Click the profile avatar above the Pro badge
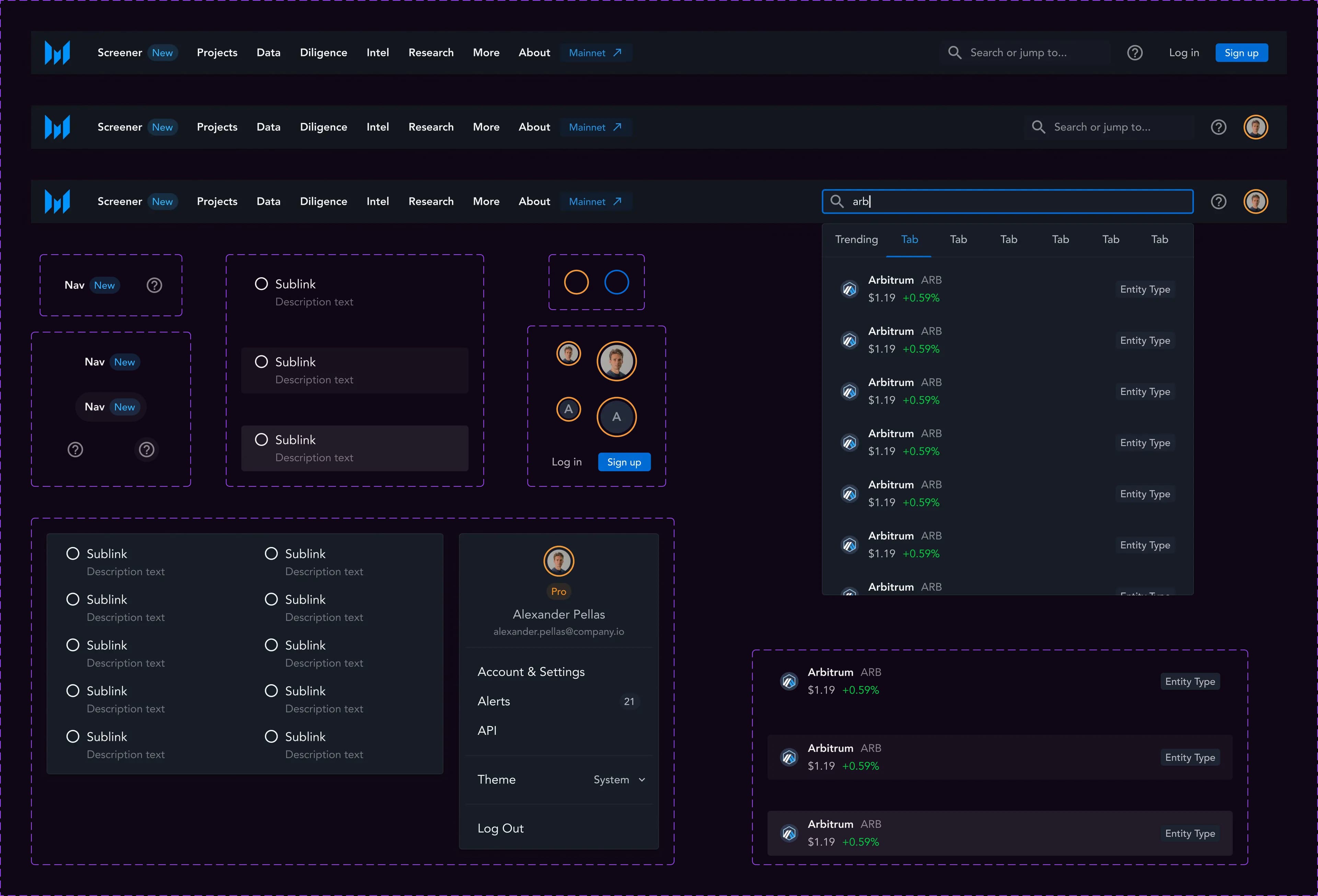Viewport: 1318px width, 896px height. [x=559, y=561]
